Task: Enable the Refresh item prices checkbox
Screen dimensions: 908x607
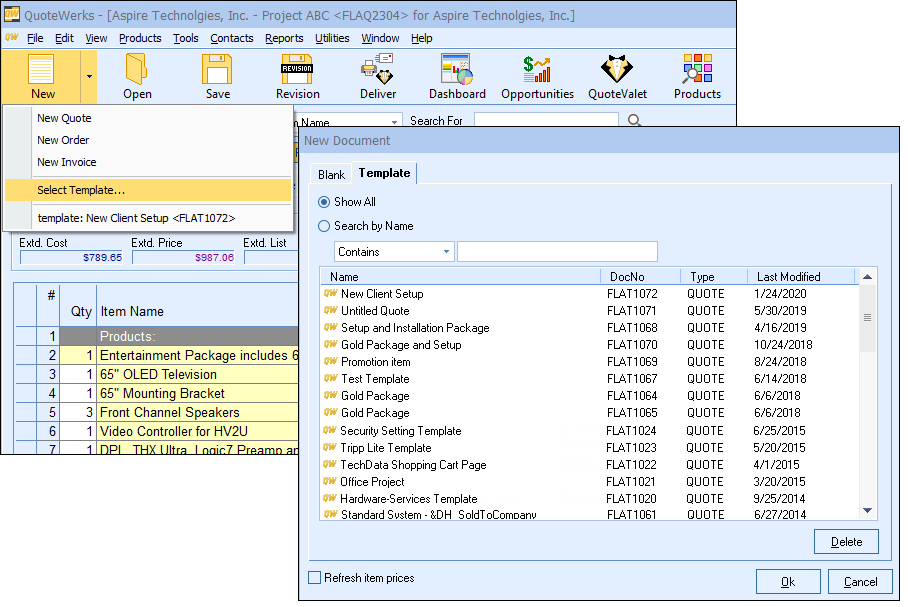Action: [x=316, y=578]
